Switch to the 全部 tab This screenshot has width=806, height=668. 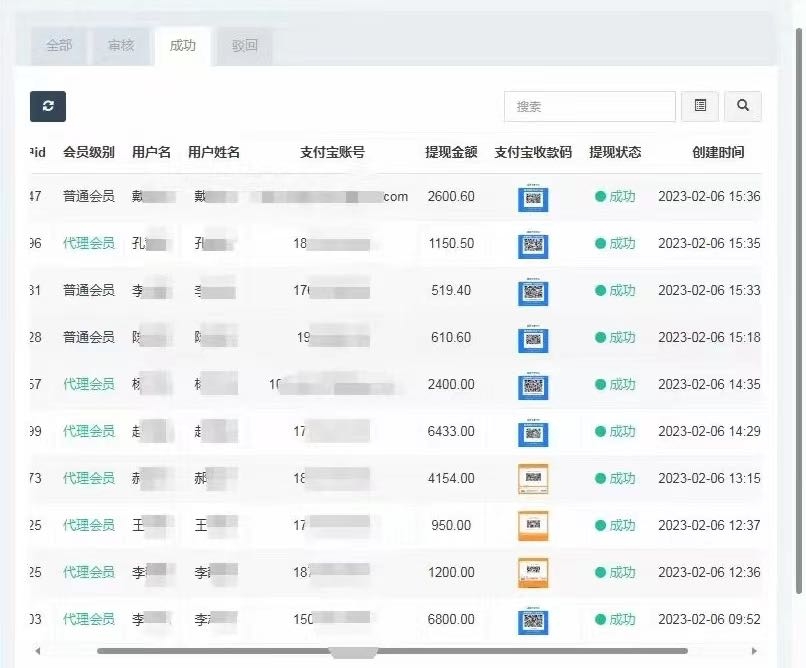coord(59,46)
